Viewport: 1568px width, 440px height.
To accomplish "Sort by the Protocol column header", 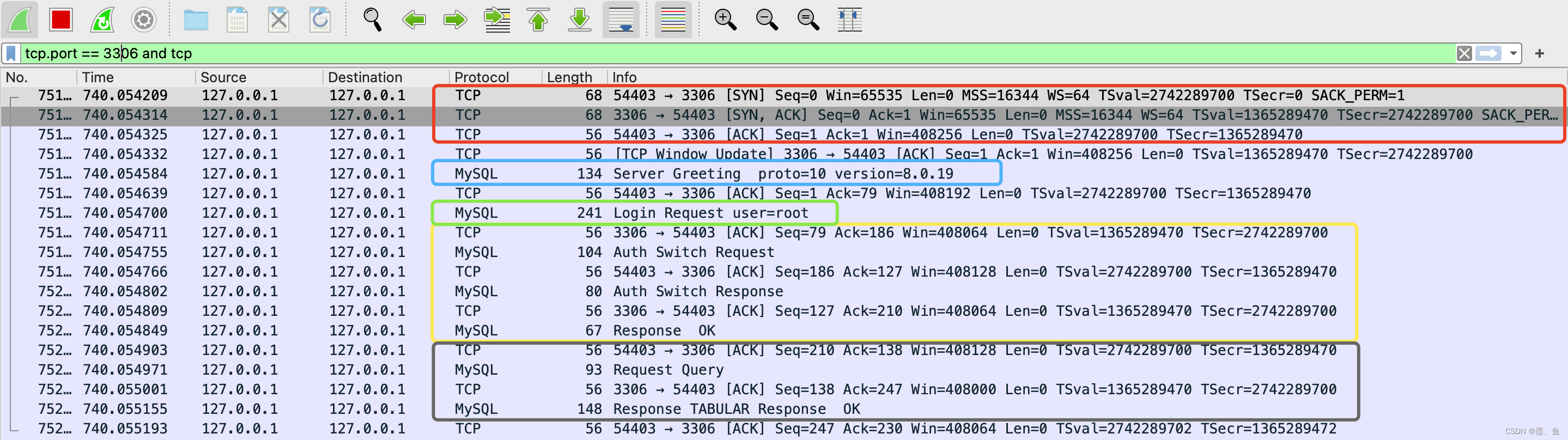I will (496, 77).
